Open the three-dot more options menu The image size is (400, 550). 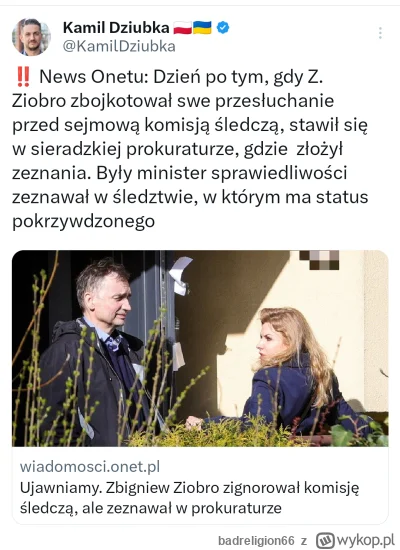point(380,33)
